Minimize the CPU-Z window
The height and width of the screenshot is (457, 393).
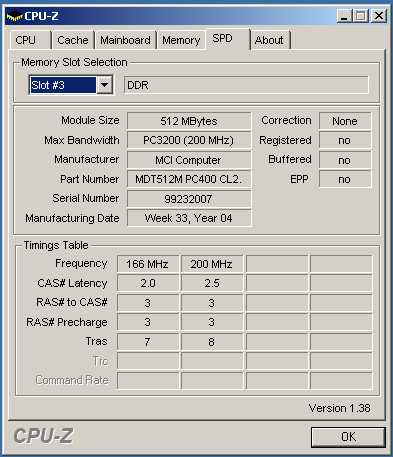(344, 16)
